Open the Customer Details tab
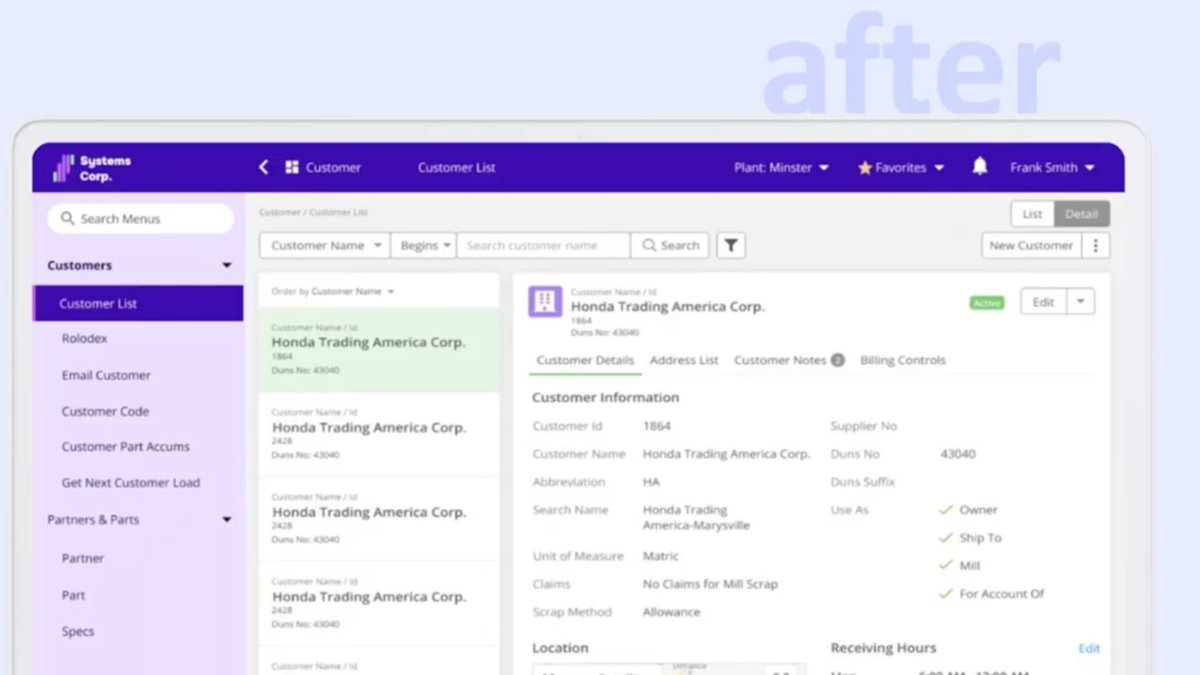This screenshot has width=1200, height=675. coord(585,360)
